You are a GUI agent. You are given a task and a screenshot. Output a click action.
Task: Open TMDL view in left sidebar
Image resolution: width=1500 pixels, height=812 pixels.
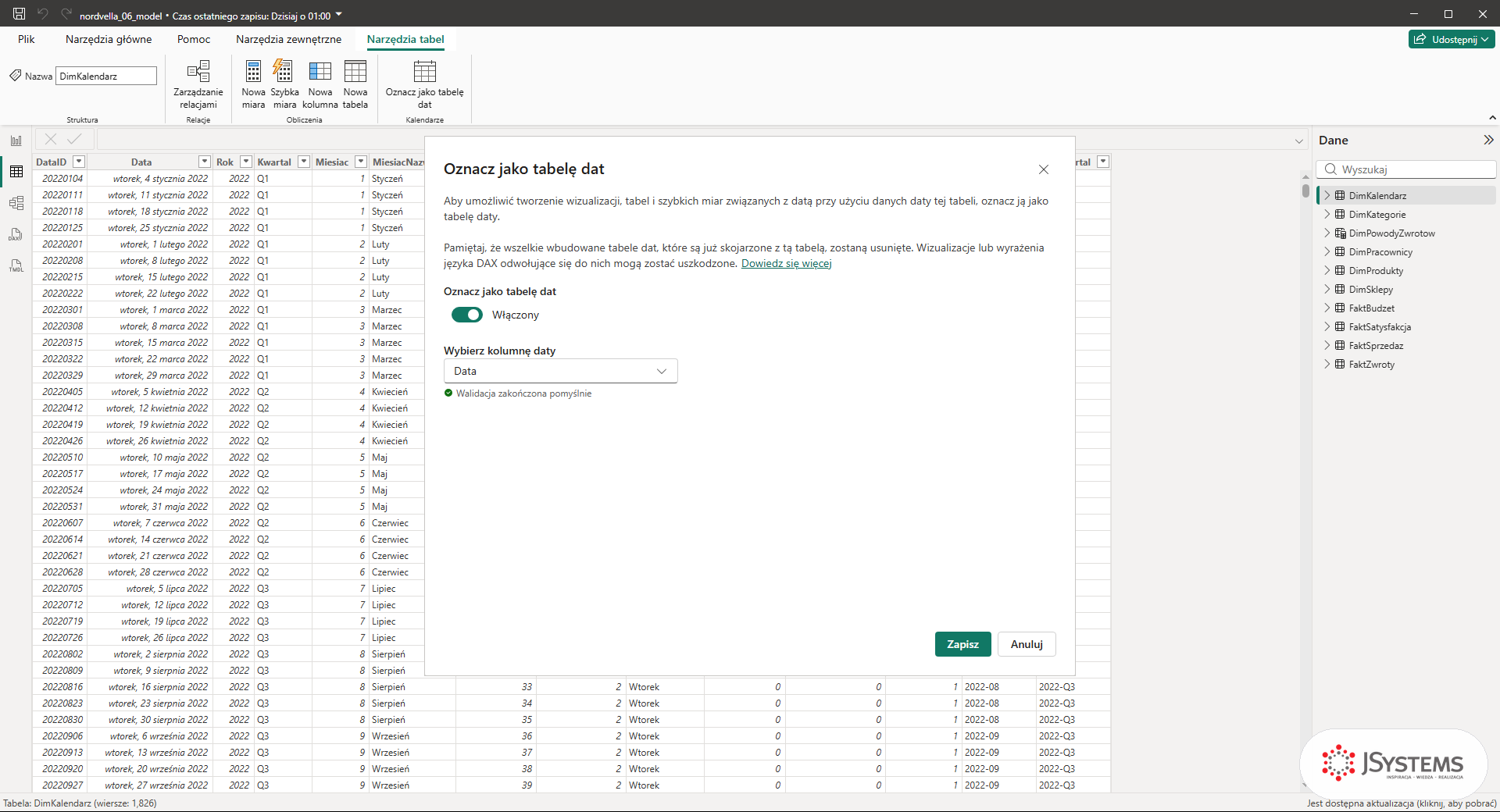pos(16,265)
